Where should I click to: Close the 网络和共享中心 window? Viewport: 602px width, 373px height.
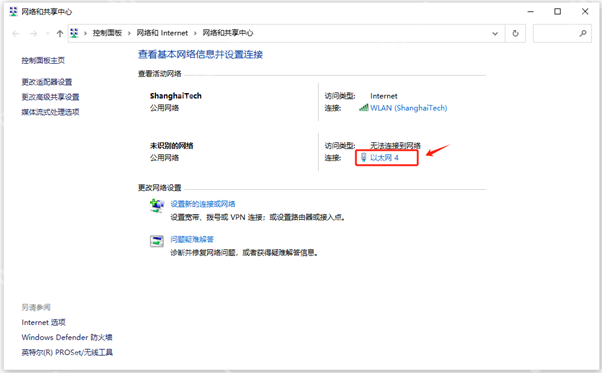[585, 12]
